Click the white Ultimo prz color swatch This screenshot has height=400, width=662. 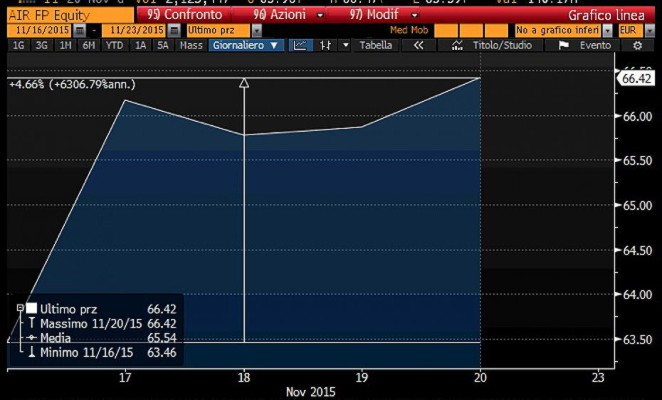pos(32,308)
